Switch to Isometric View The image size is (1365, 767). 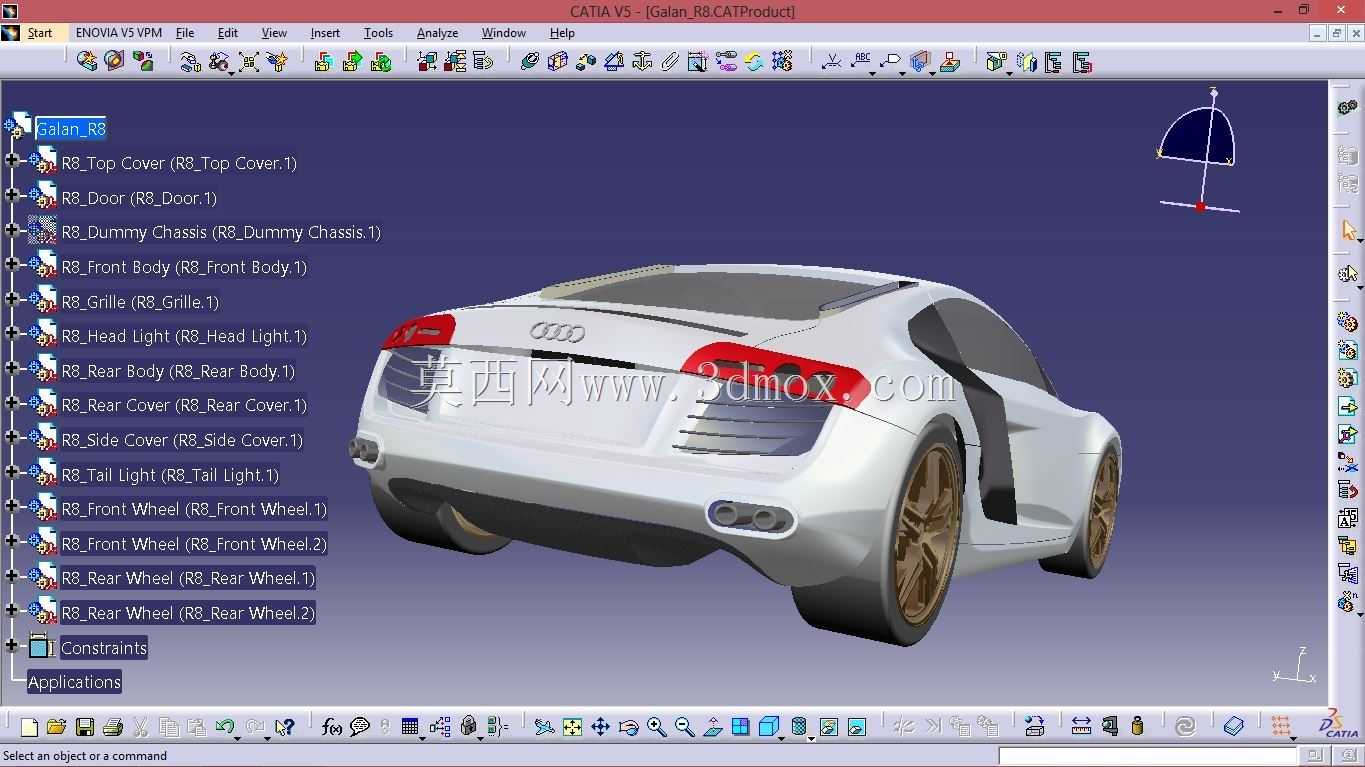tap(768, 727)
